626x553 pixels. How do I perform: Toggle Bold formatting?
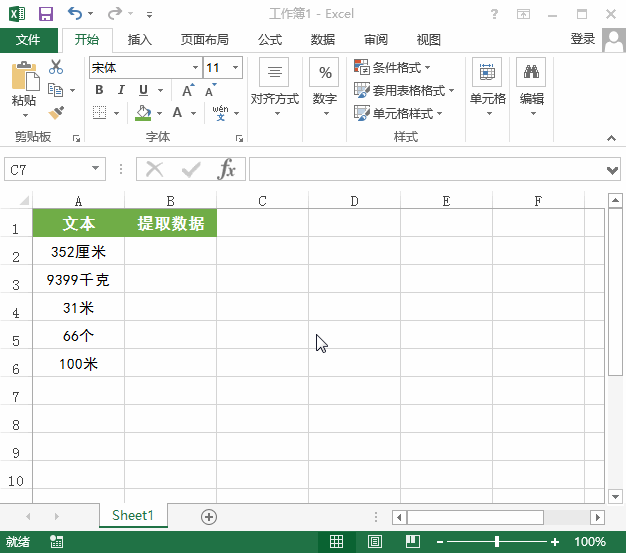(x=99, y=90)
